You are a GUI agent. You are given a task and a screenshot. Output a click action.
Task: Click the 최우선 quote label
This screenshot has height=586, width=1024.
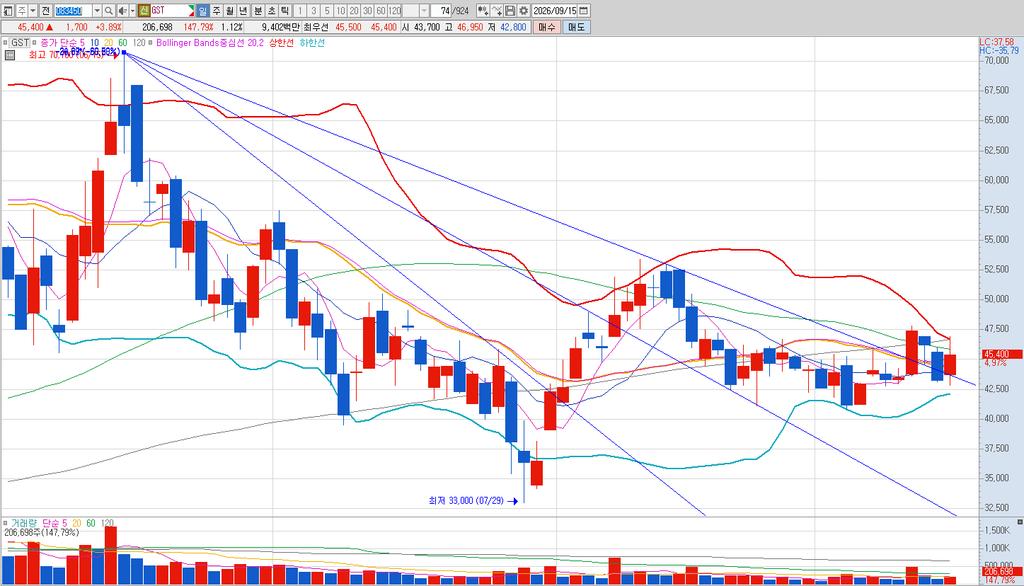(x=317, y=27)
